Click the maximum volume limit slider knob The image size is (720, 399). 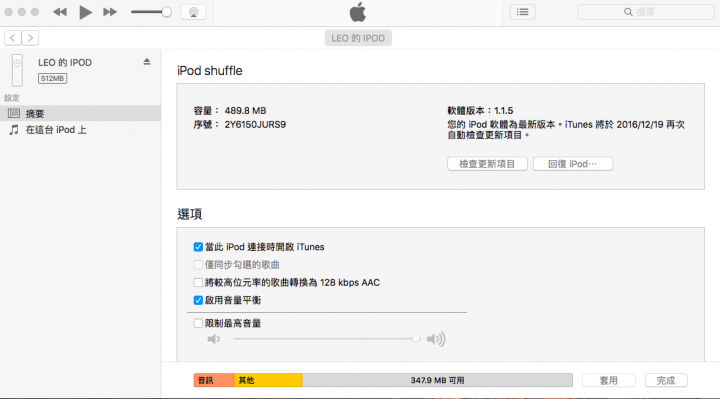coord(416,339)
